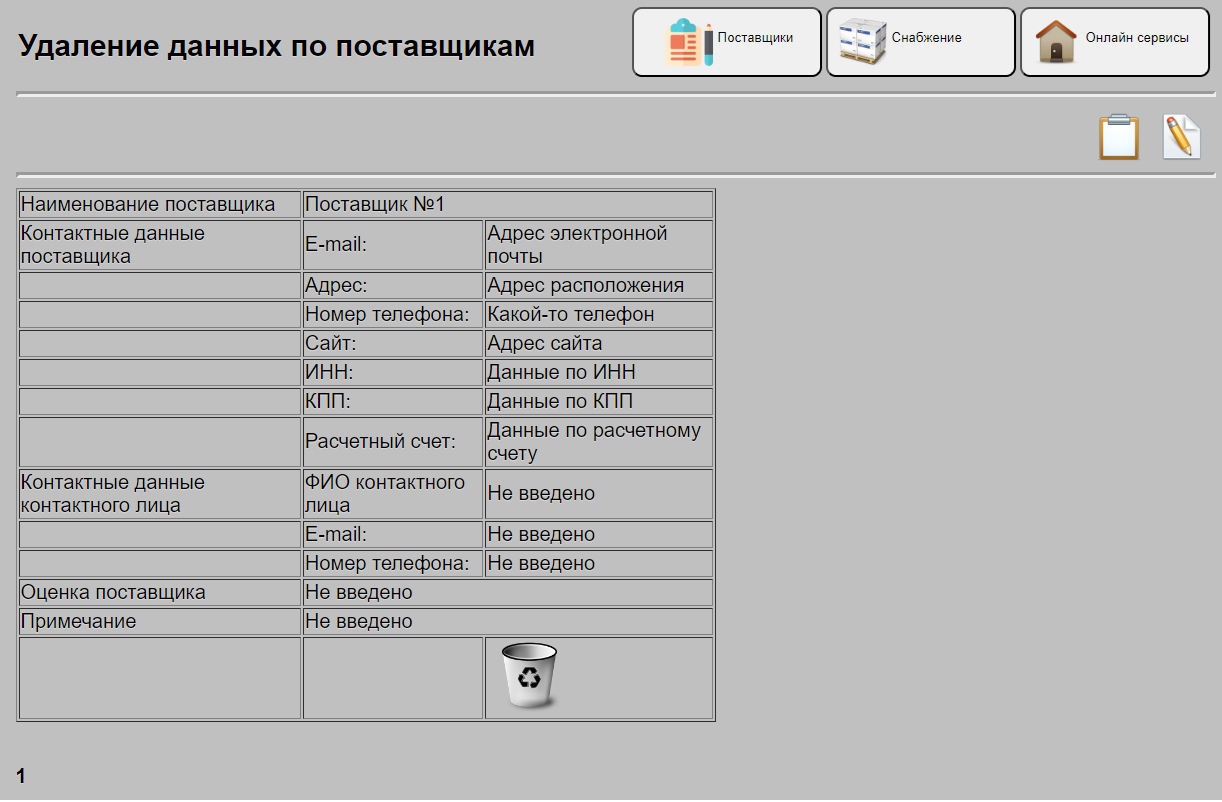Select the supplier name Поставщик №1
1222x802 pixels.
coord(508,203)
